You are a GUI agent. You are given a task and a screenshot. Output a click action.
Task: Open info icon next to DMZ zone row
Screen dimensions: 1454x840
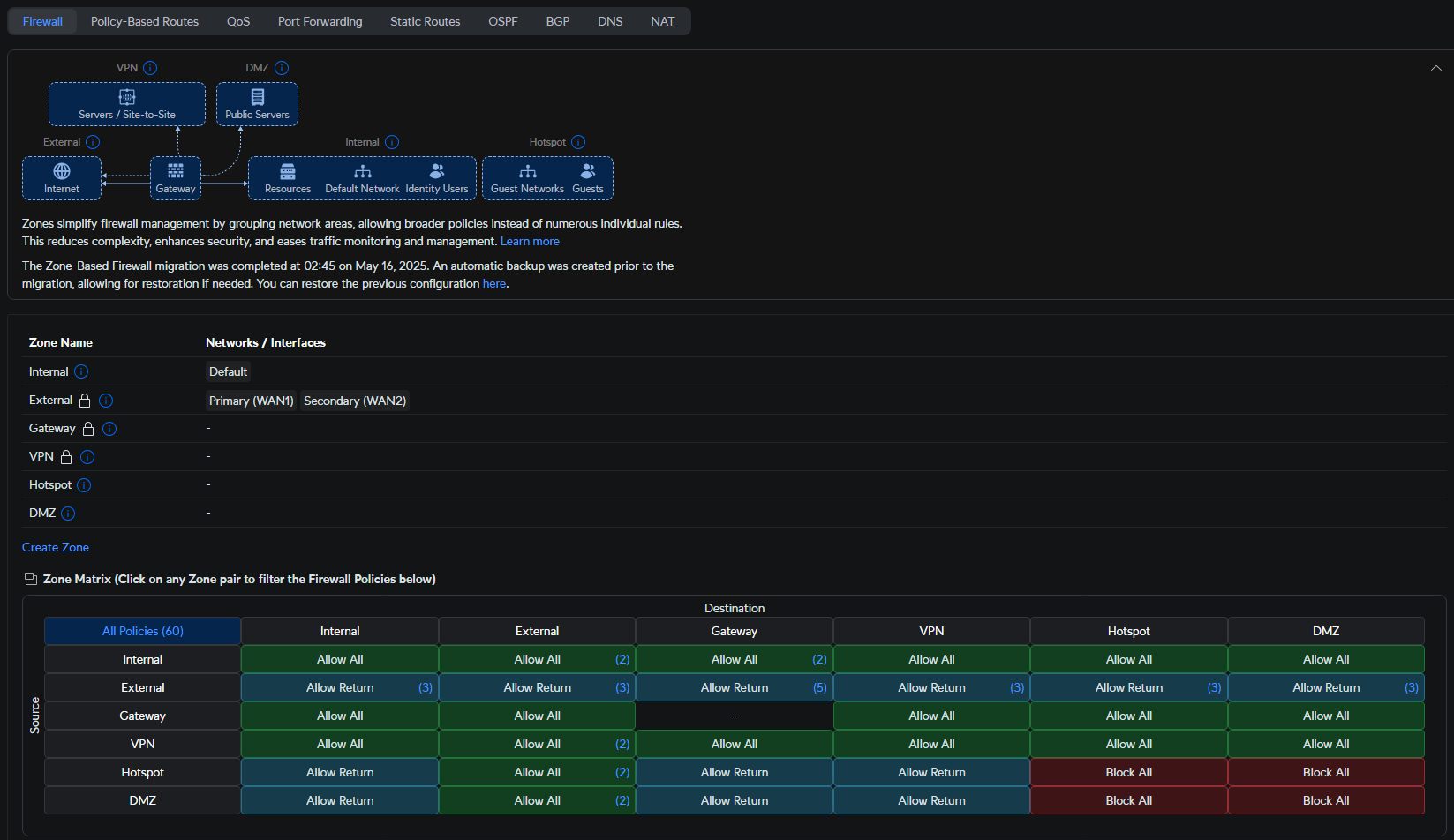coord(68,514)
